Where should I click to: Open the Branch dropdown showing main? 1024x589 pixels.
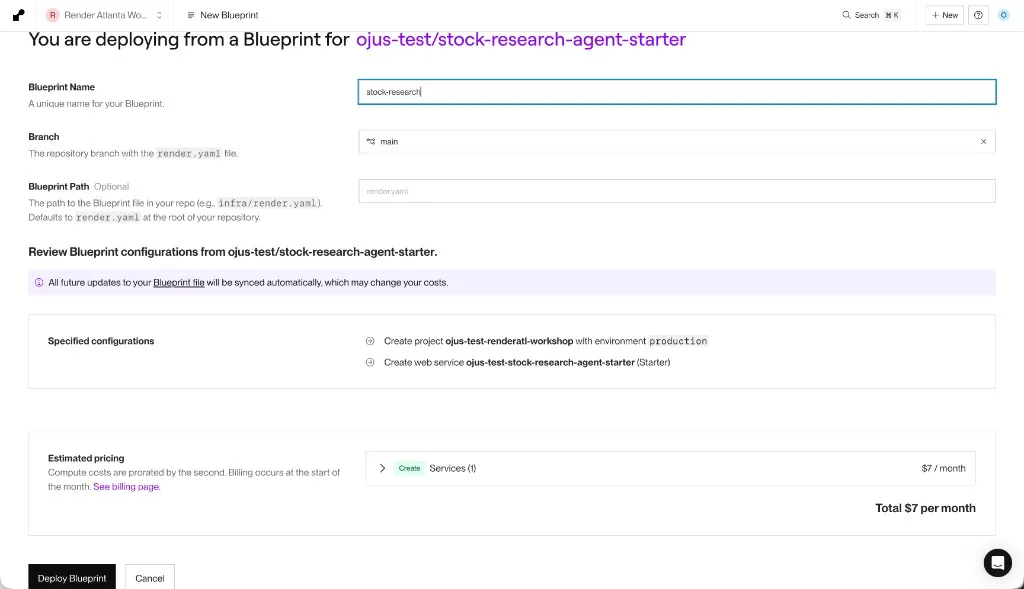tap(677, 142)
